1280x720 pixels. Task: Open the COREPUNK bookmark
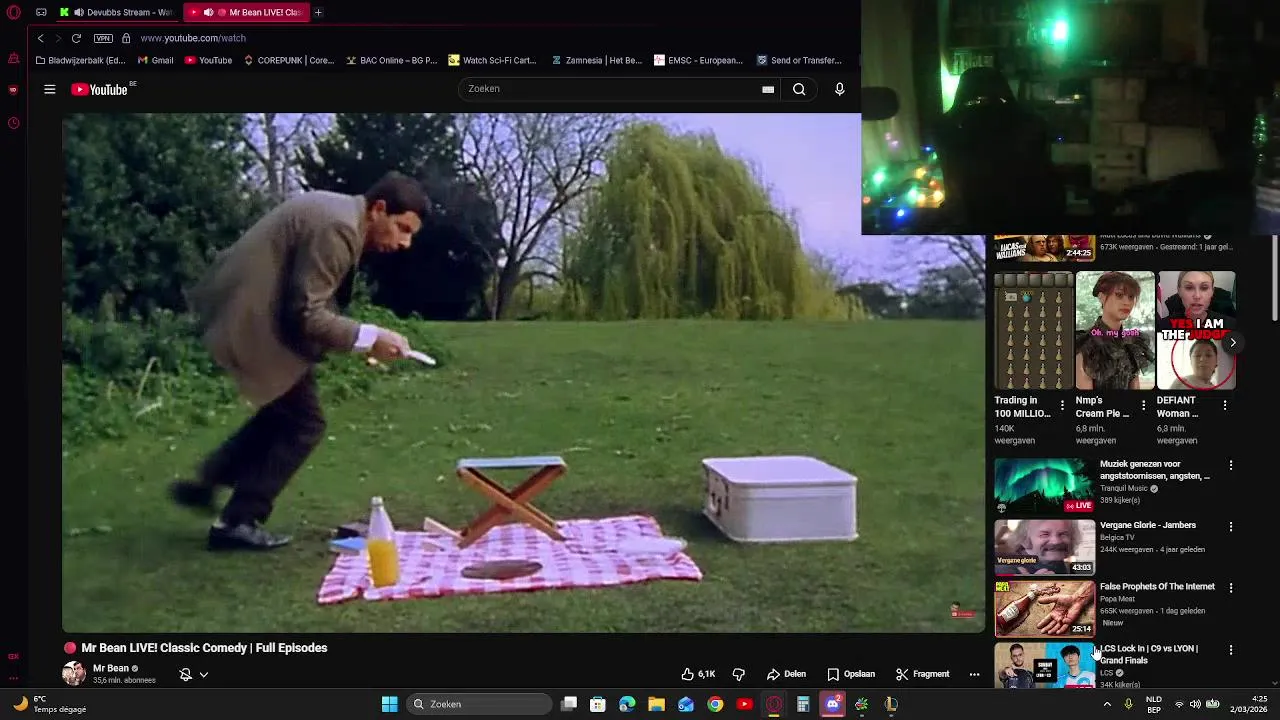[288, 60]
